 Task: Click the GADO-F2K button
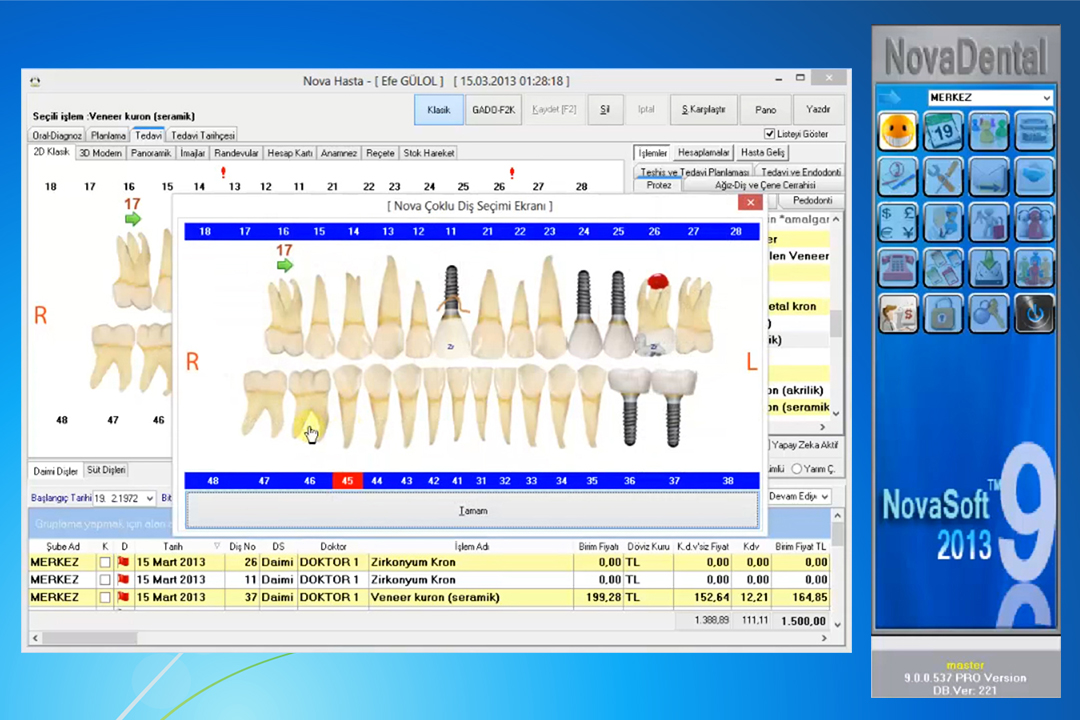point(493,110)
